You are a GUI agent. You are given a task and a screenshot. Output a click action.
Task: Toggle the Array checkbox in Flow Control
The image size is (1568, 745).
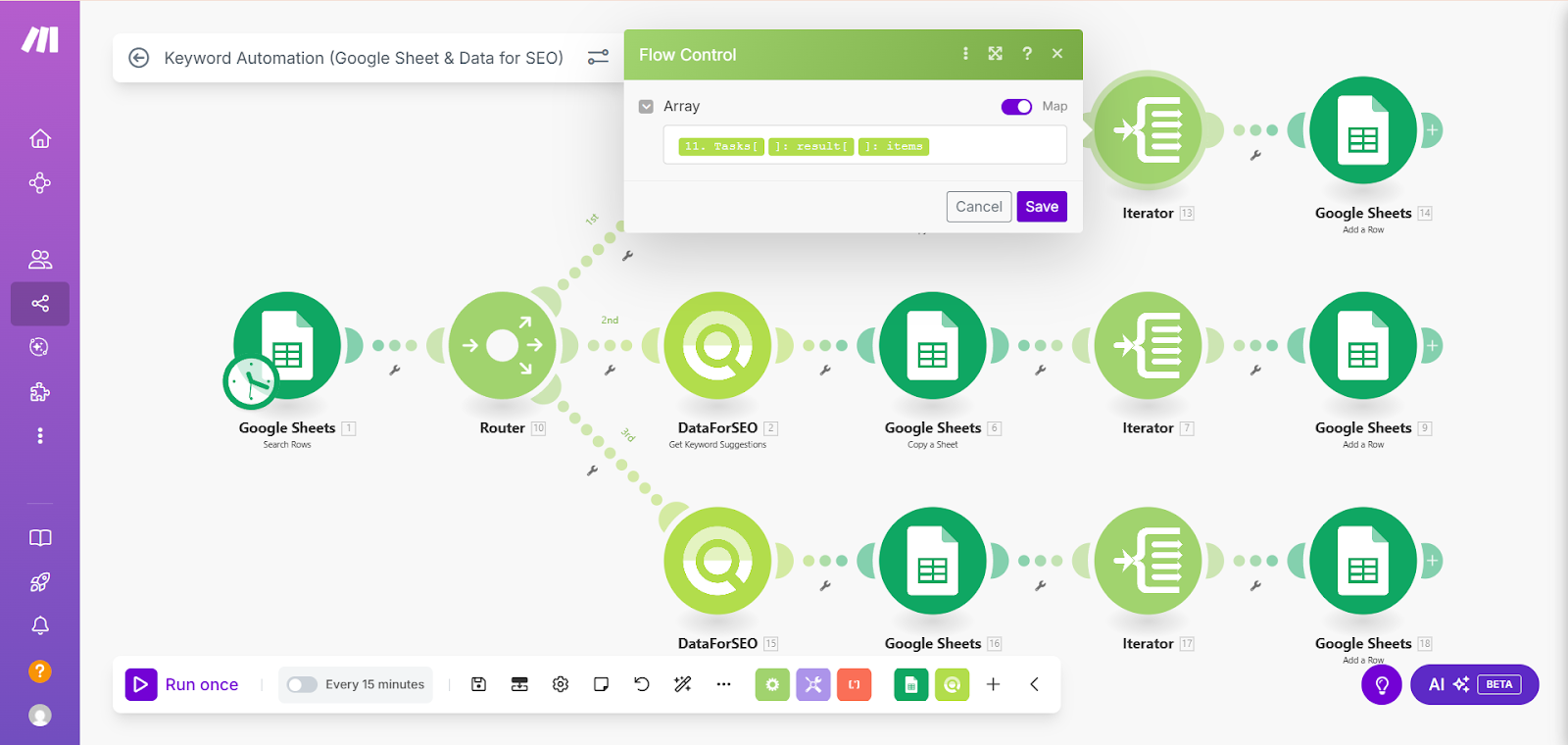click(x=646, y=106)
